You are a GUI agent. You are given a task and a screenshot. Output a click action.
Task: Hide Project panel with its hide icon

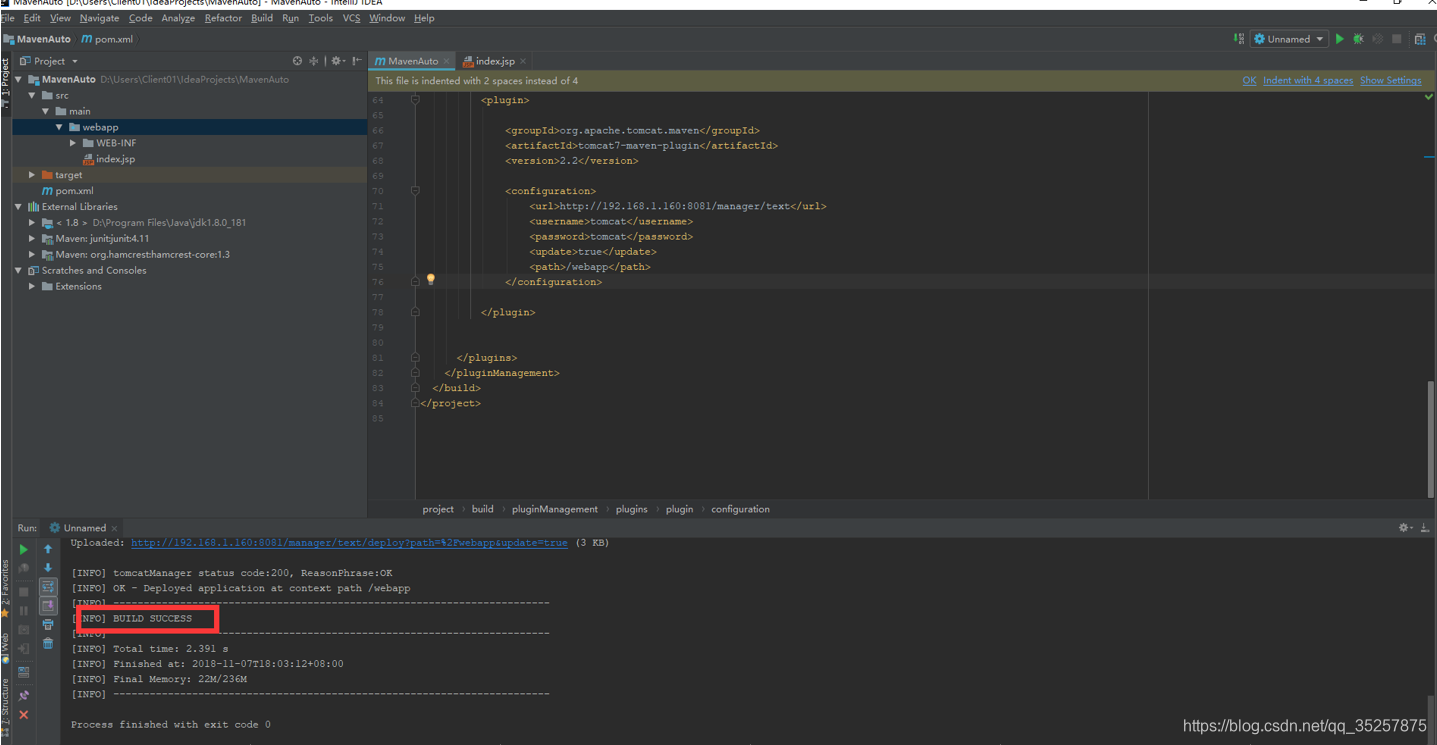(x=357, y=61)
